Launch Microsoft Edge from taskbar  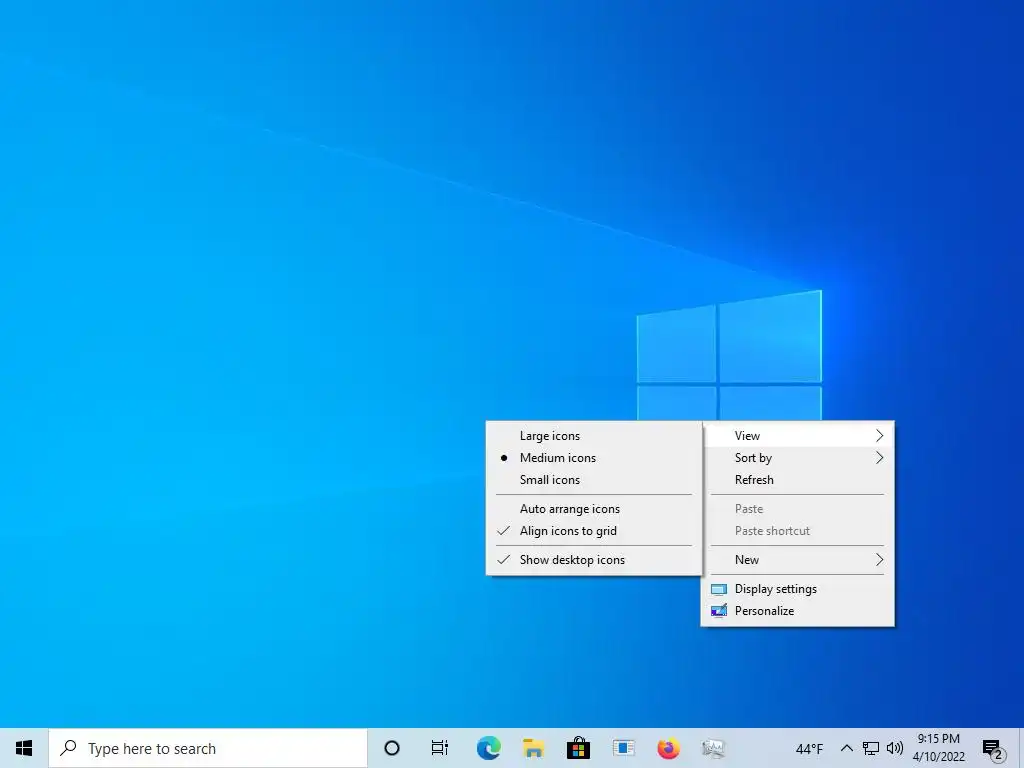click(x=488, y=748)
